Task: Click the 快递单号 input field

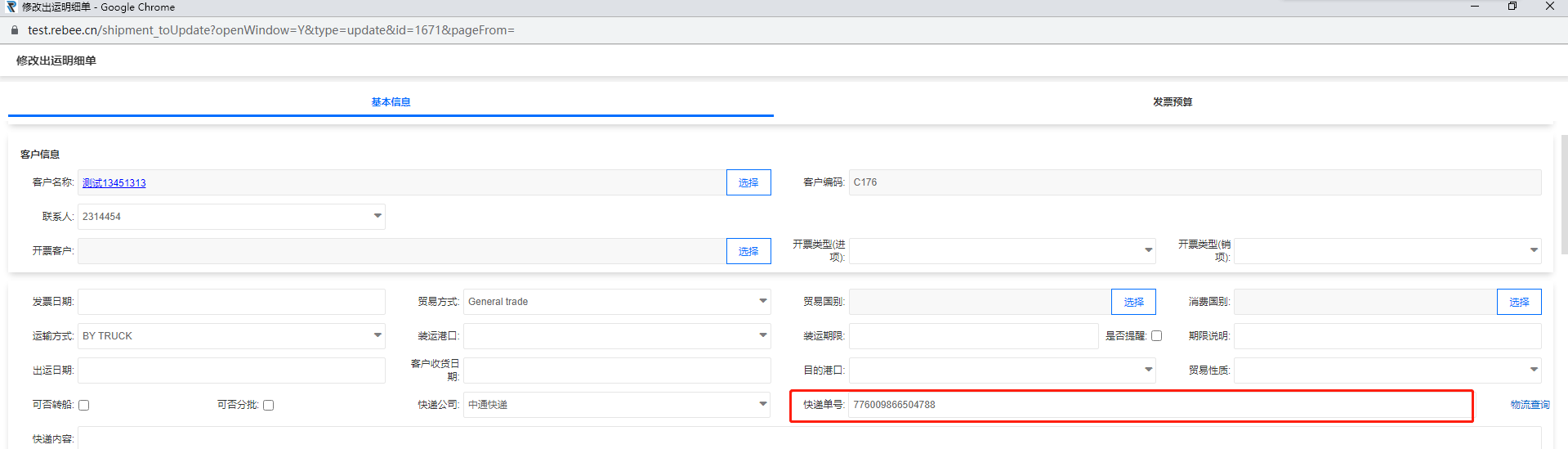Action: pos(1159,405)
